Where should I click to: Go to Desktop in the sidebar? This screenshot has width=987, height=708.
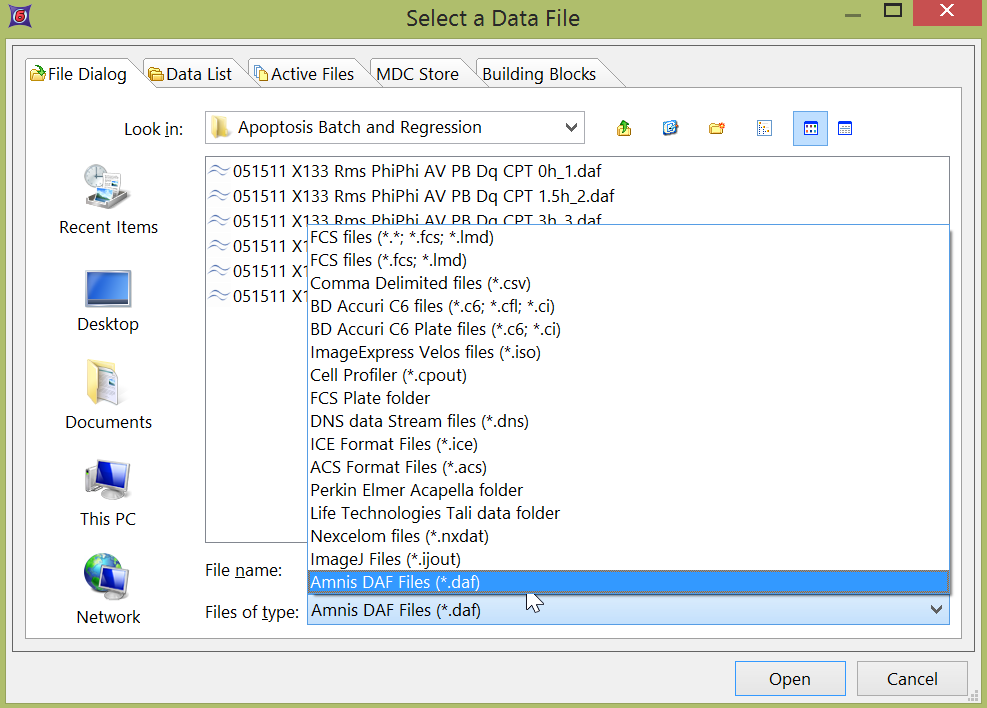[108, 298]
